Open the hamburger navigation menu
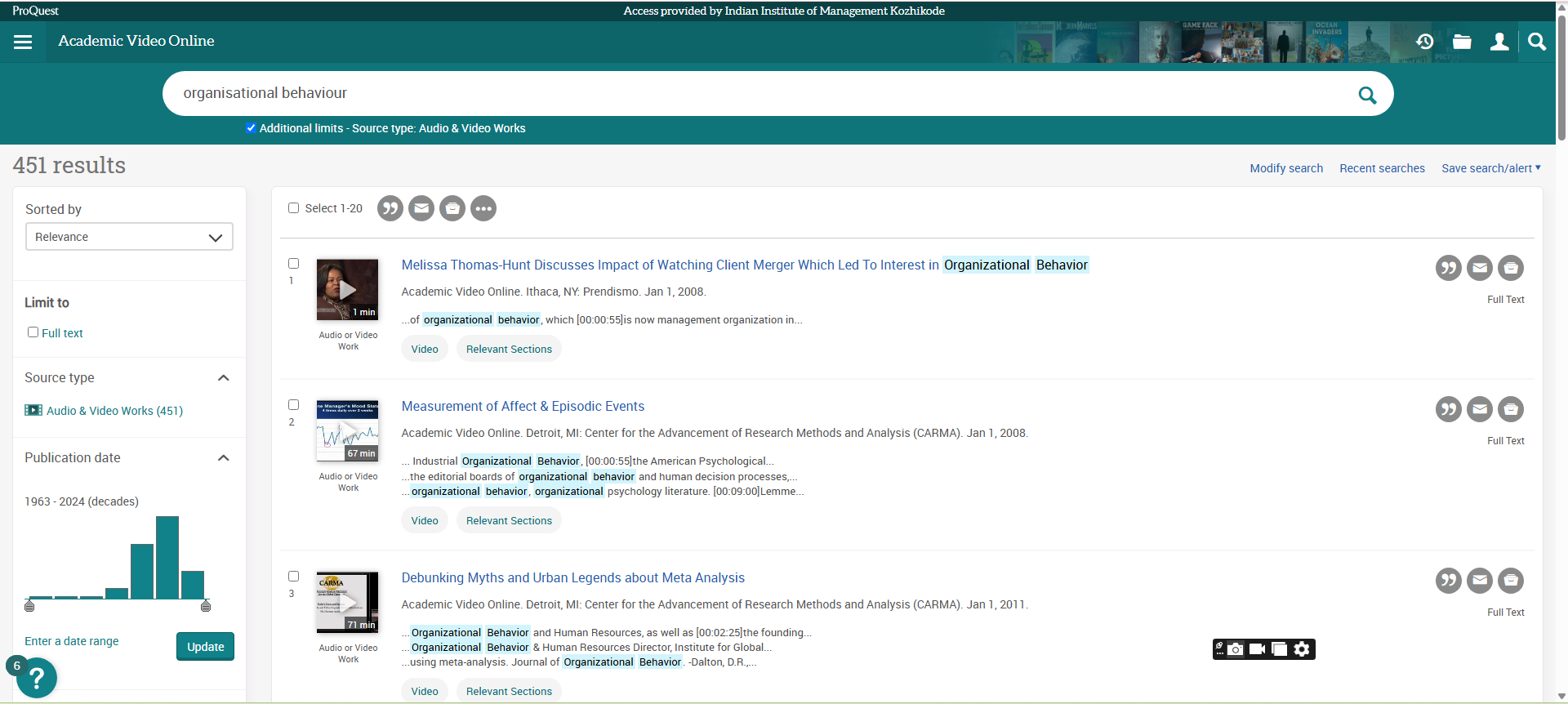Image resolution: width=1568 pixels, height=704 pixels. tap(23, 42)
